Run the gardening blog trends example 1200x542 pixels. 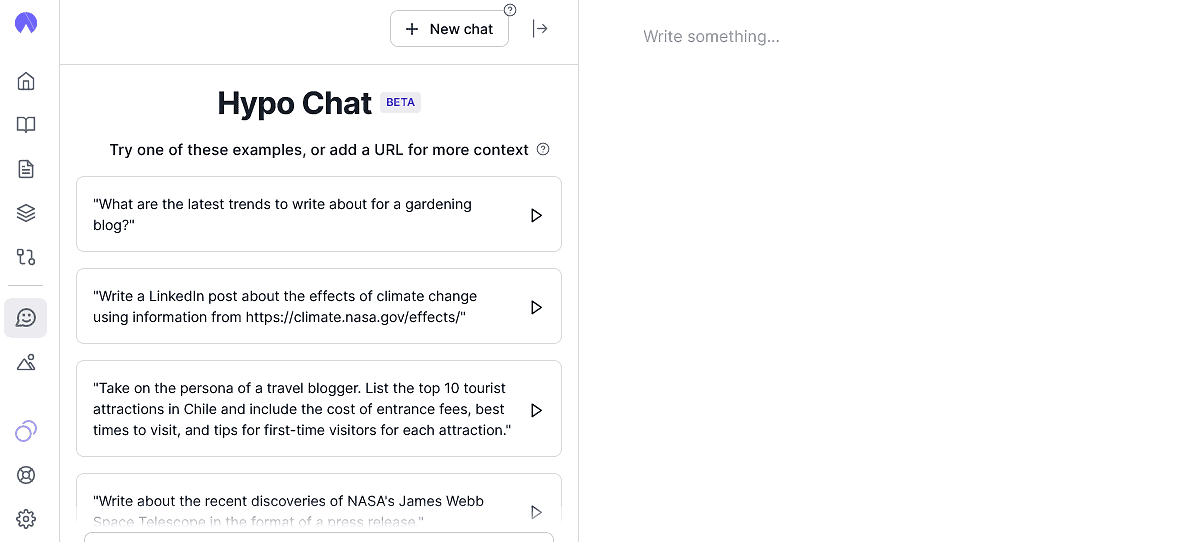536,215
